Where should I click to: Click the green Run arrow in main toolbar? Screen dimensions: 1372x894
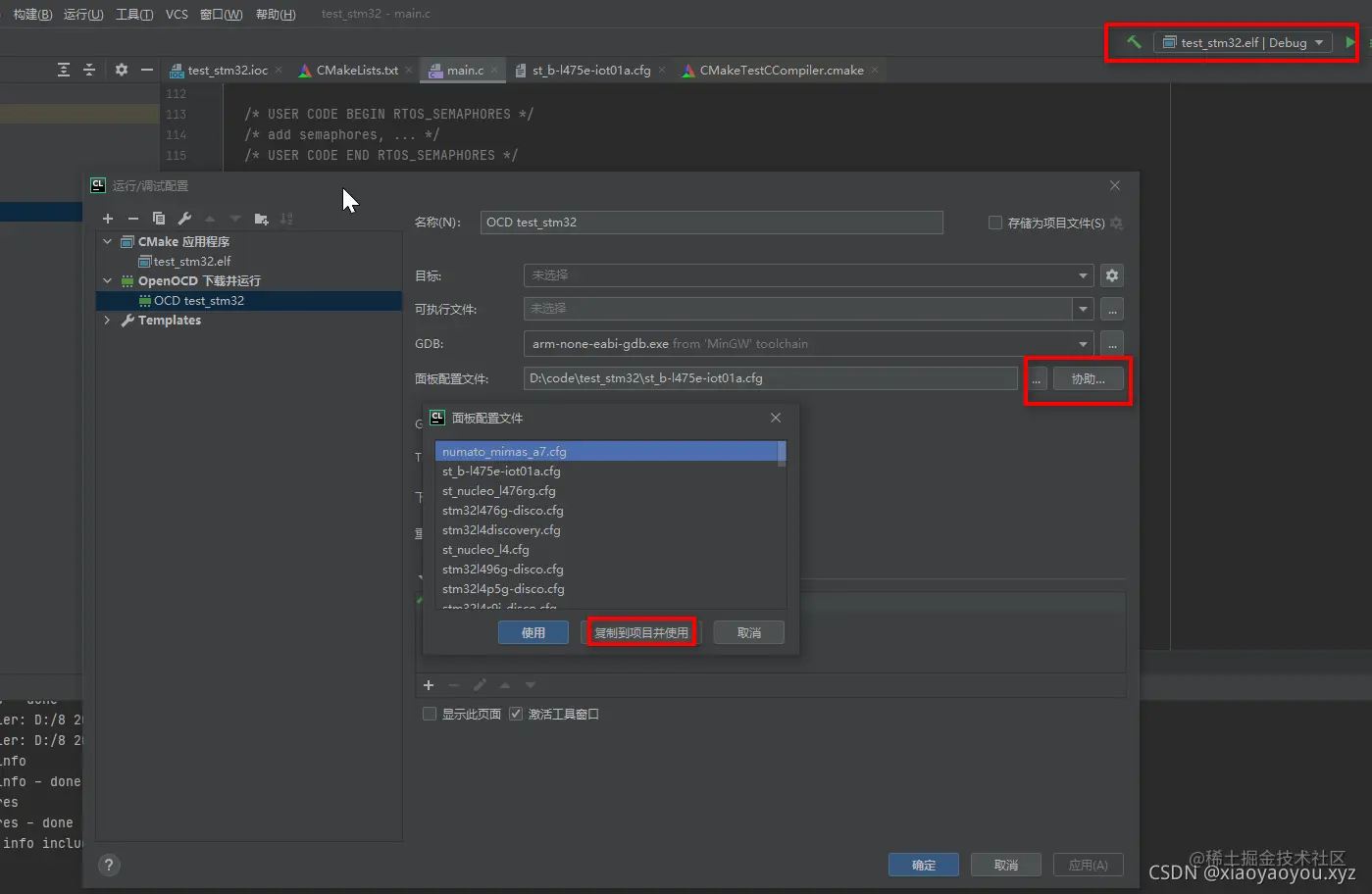[1350, 42]
